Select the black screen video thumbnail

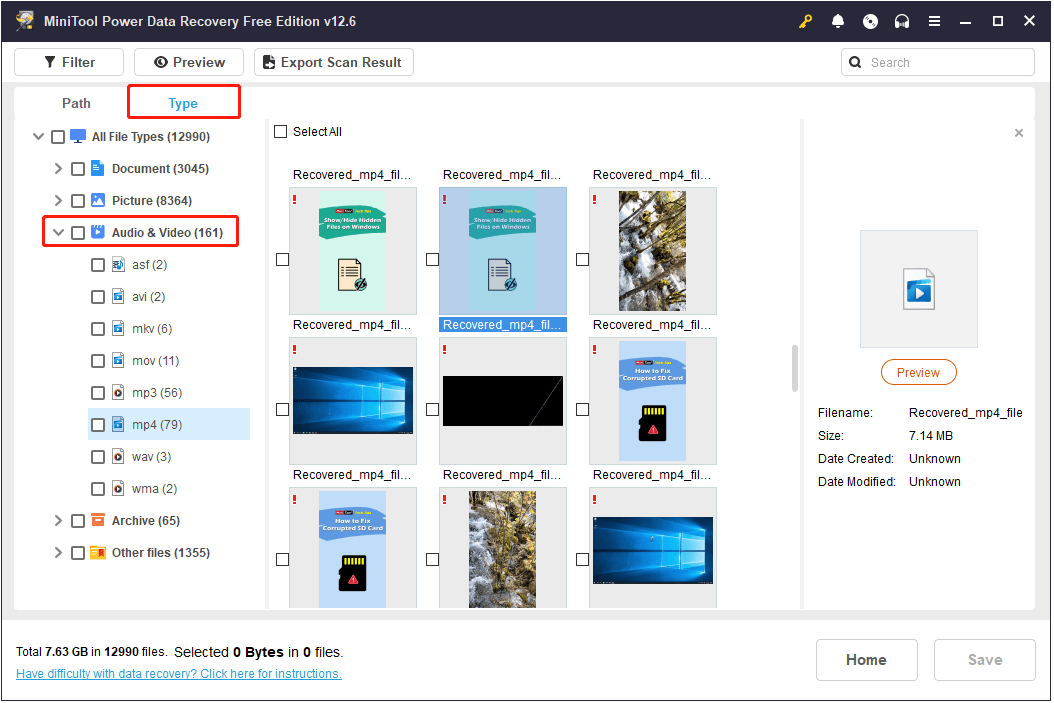click(503, 401)
